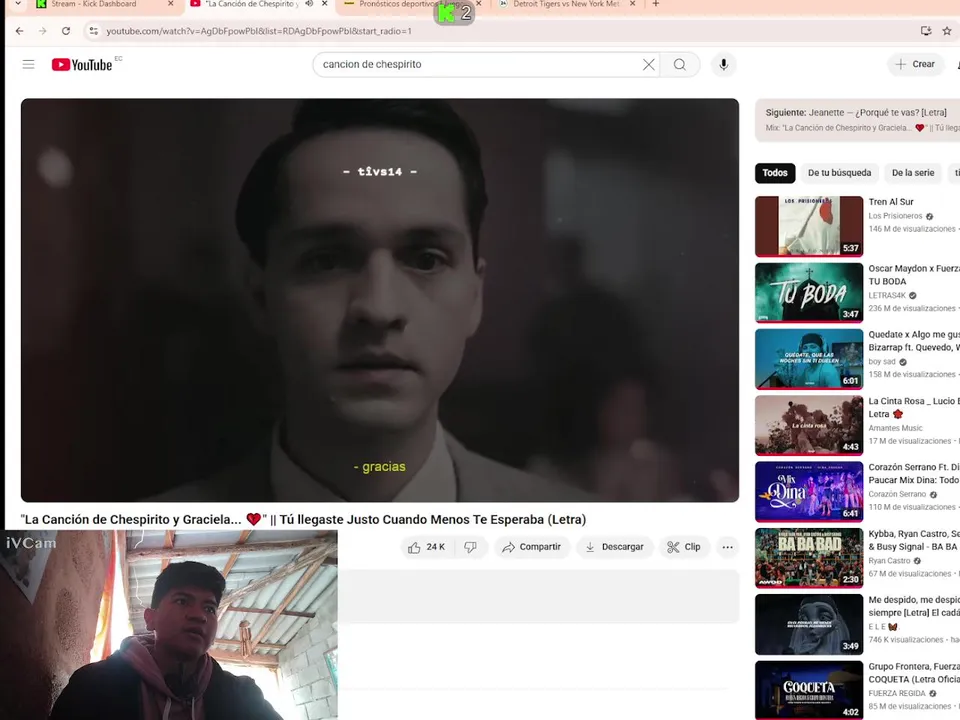Bookmark page with star icon
960x720 pixels.
click(947, 31)
